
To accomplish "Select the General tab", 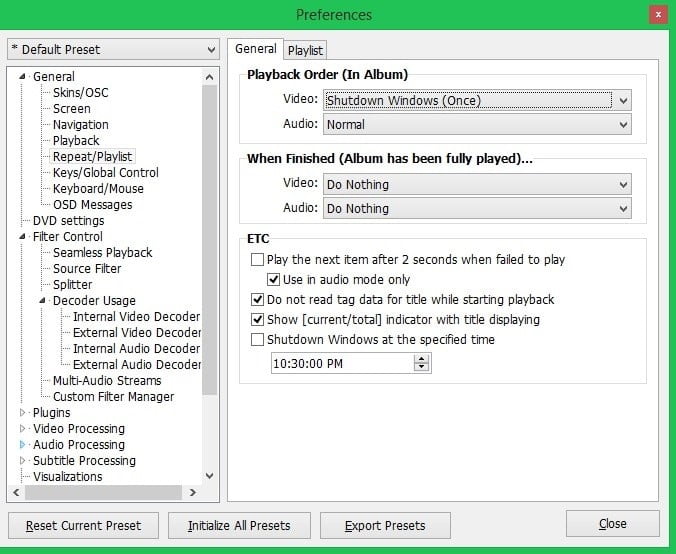I will [x=255, y=49].
